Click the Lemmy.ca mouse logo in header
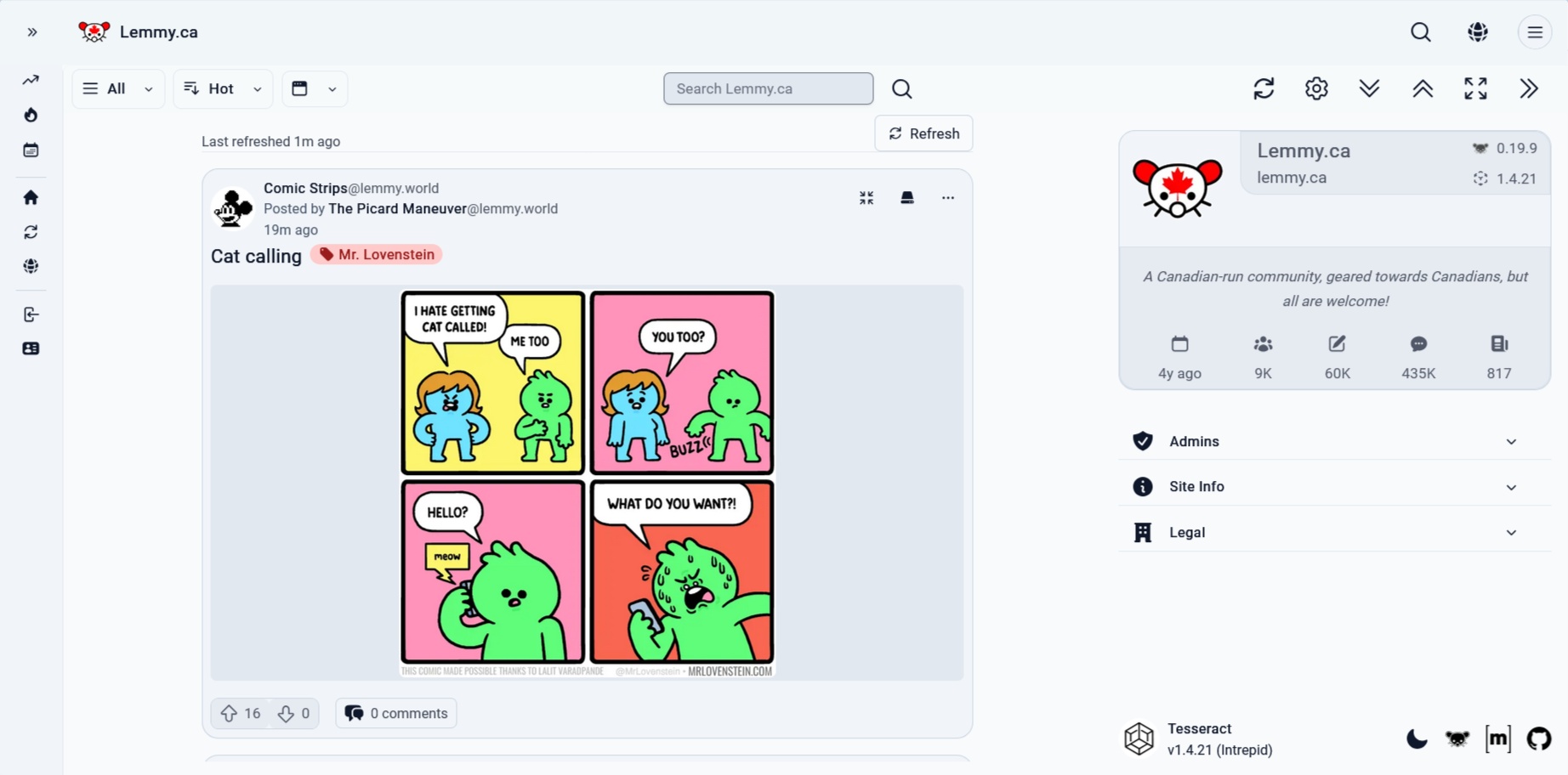The image size is (1568, 775). 94,32
